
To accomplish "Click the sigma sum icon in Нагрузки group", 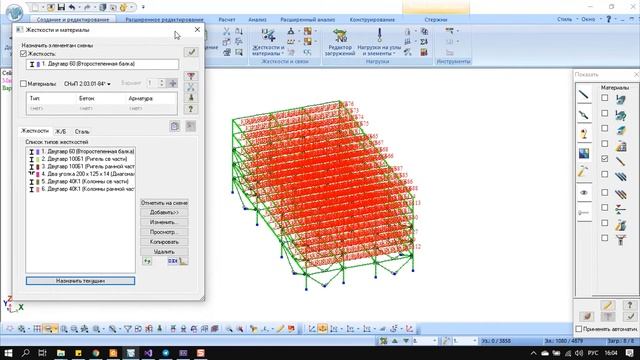I will click(x=424, y=42).
